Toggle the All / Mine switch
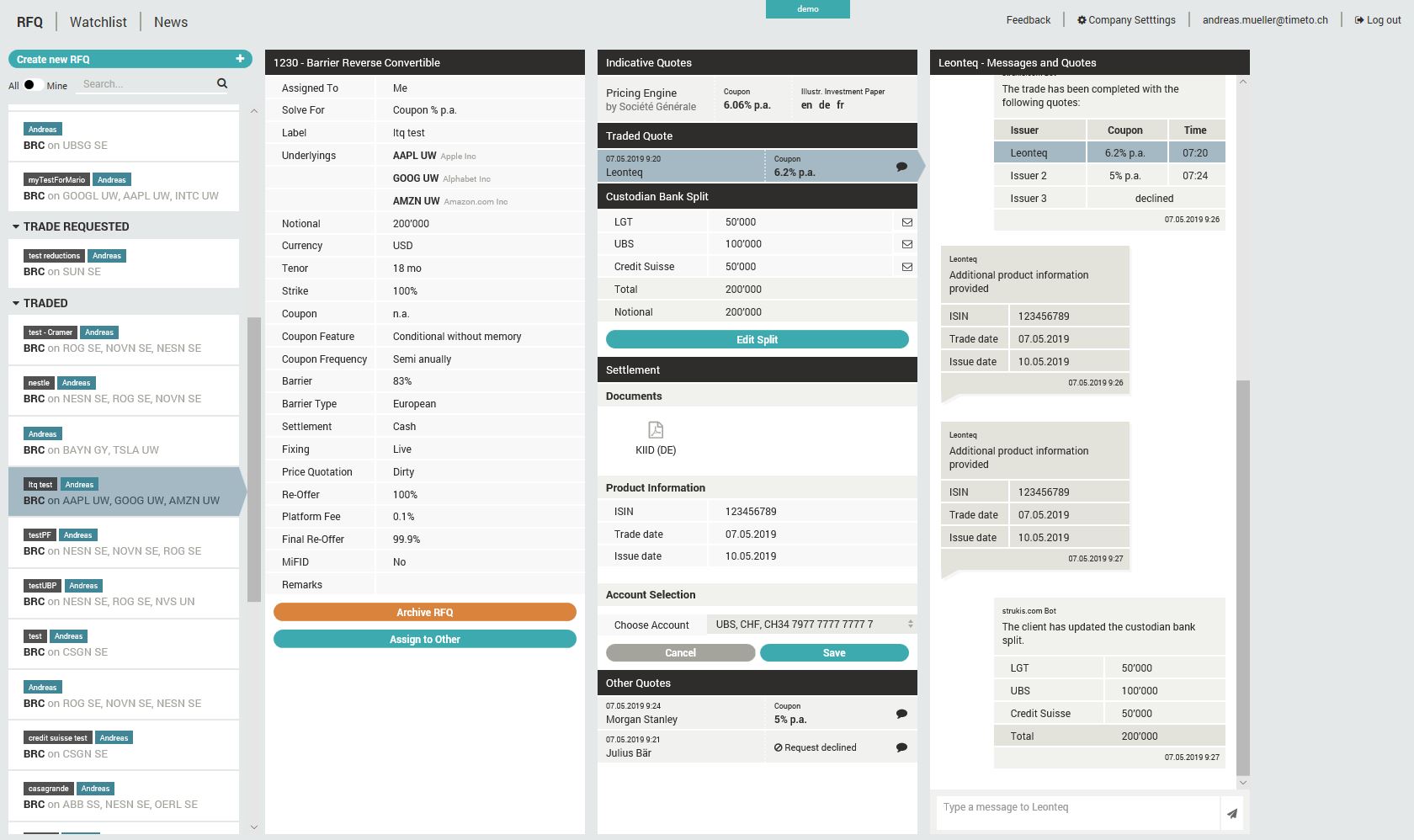1414x840 pixels. pyautogui.click(x=33, y=84)
